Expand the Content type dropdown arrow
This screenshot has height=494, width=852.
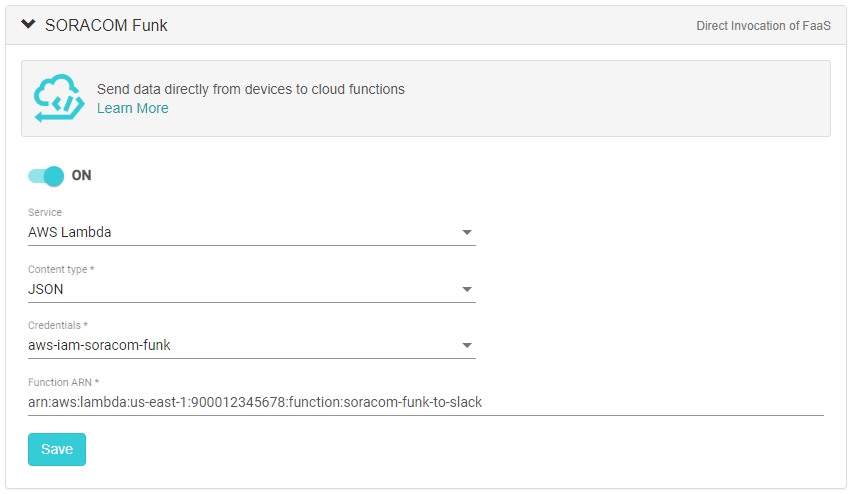[x=466, y=289]
